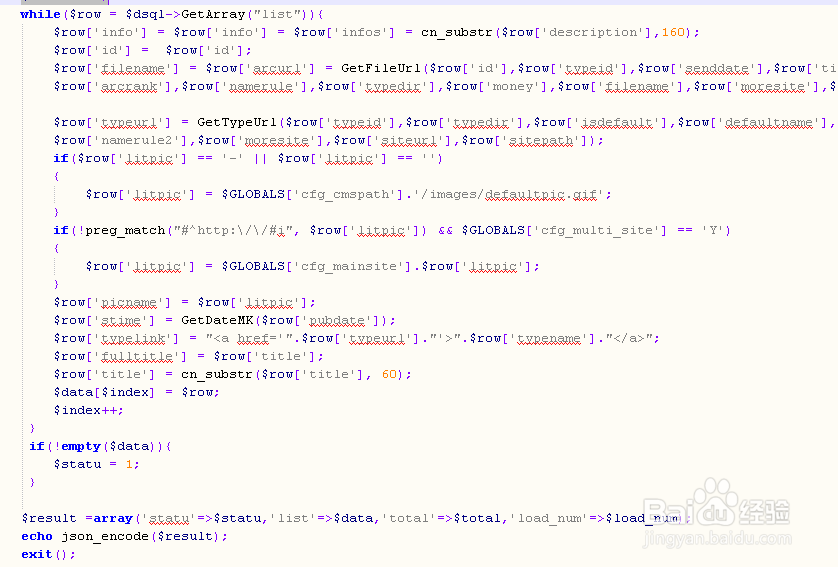The image size is (838, 567).
Task: Click the 'picname' array key
Action: (x=129, y=302)
